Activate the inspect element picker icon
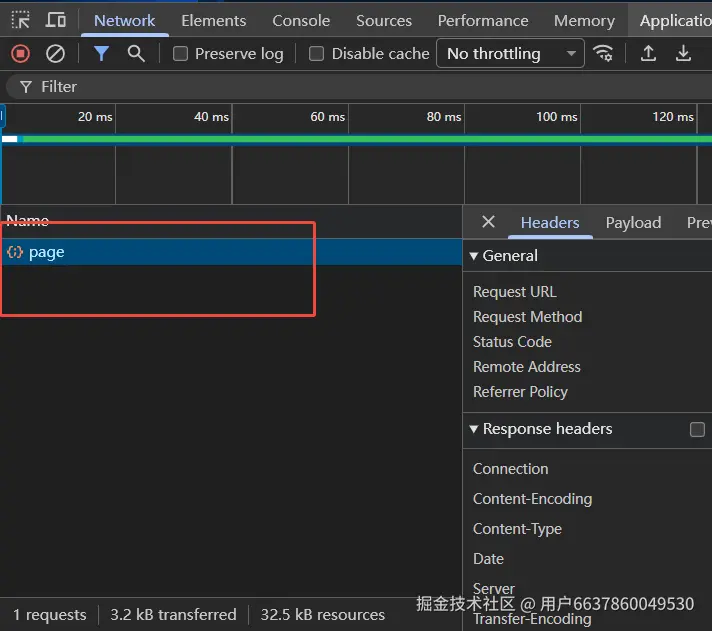Image resolution: width=712 pixels, height=631 pixels. click(x=20, y=20)
